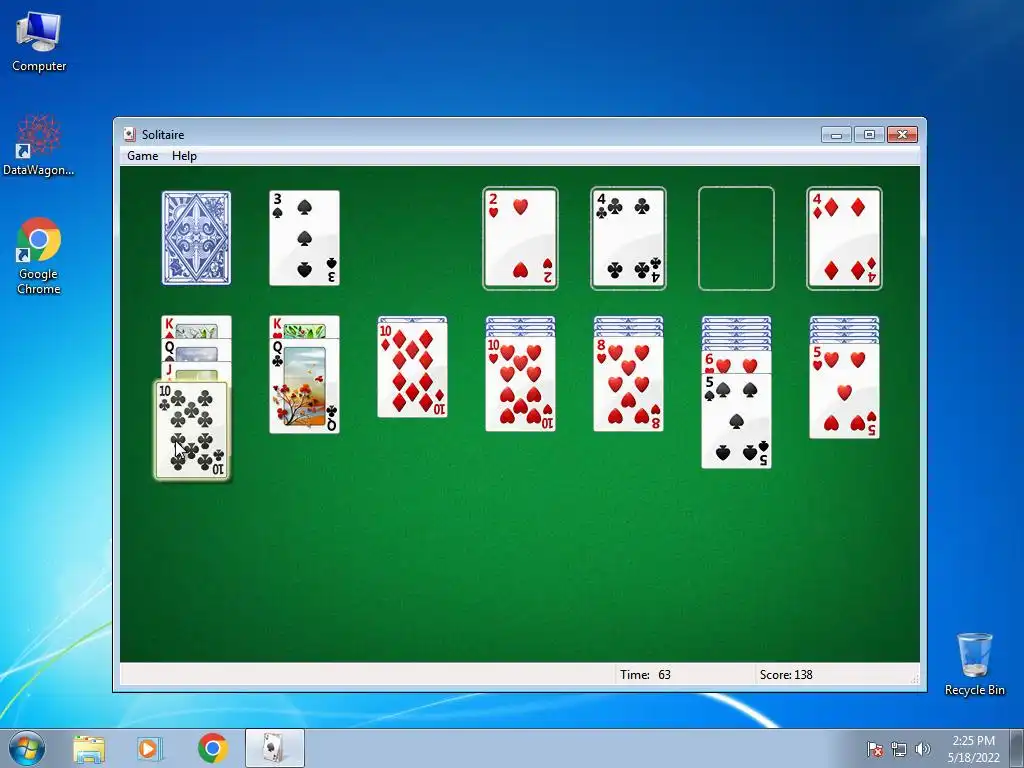The height and width of the screenshot is (768, 1024).
Task: Open Google Chrome desktop shortcut
Action: point(39,256)
